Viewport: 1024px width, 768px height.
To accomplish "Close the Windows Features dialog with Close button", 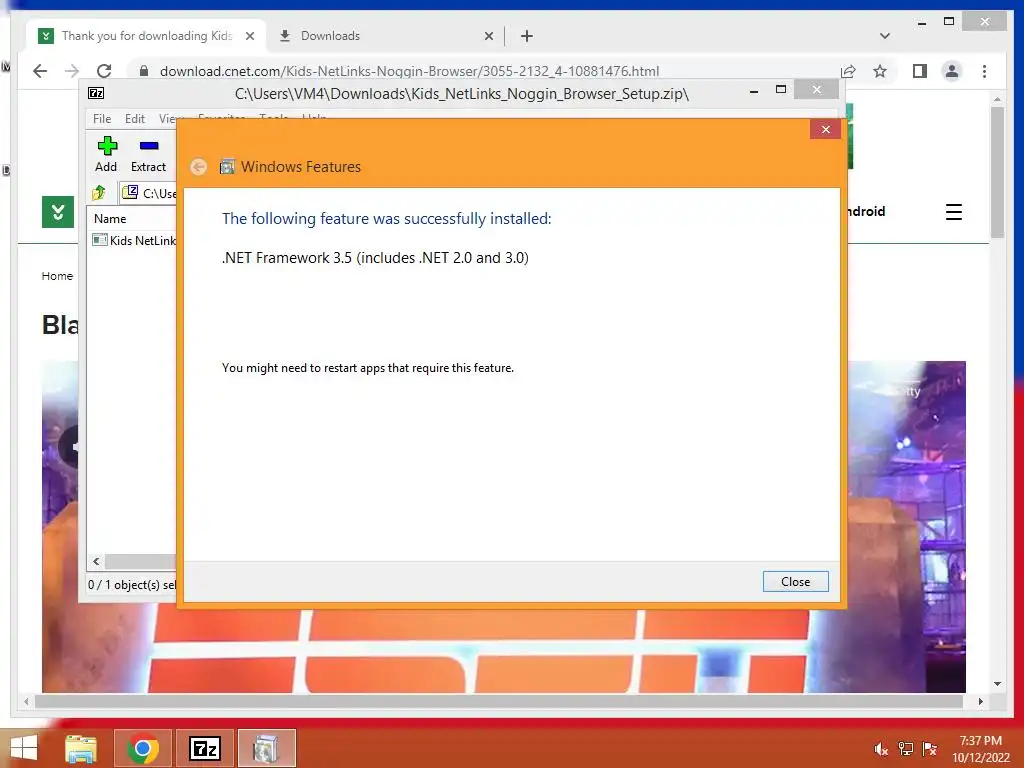I will 795,581.
